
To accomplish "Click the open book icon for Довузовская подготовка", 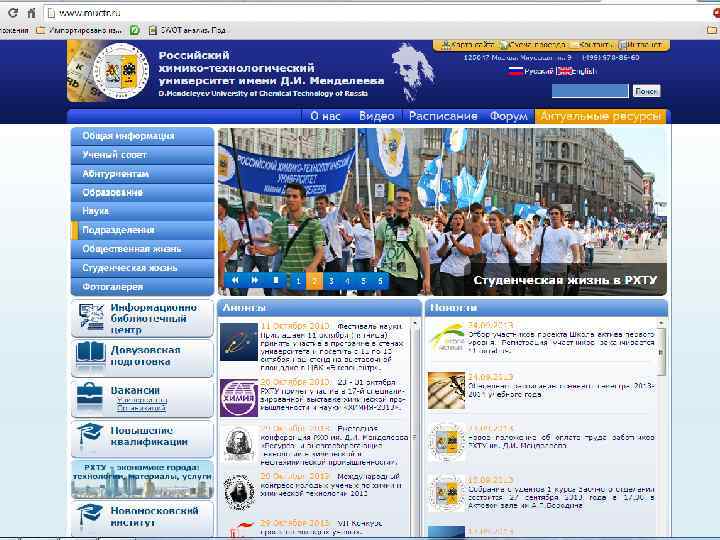I will point(90,354).
